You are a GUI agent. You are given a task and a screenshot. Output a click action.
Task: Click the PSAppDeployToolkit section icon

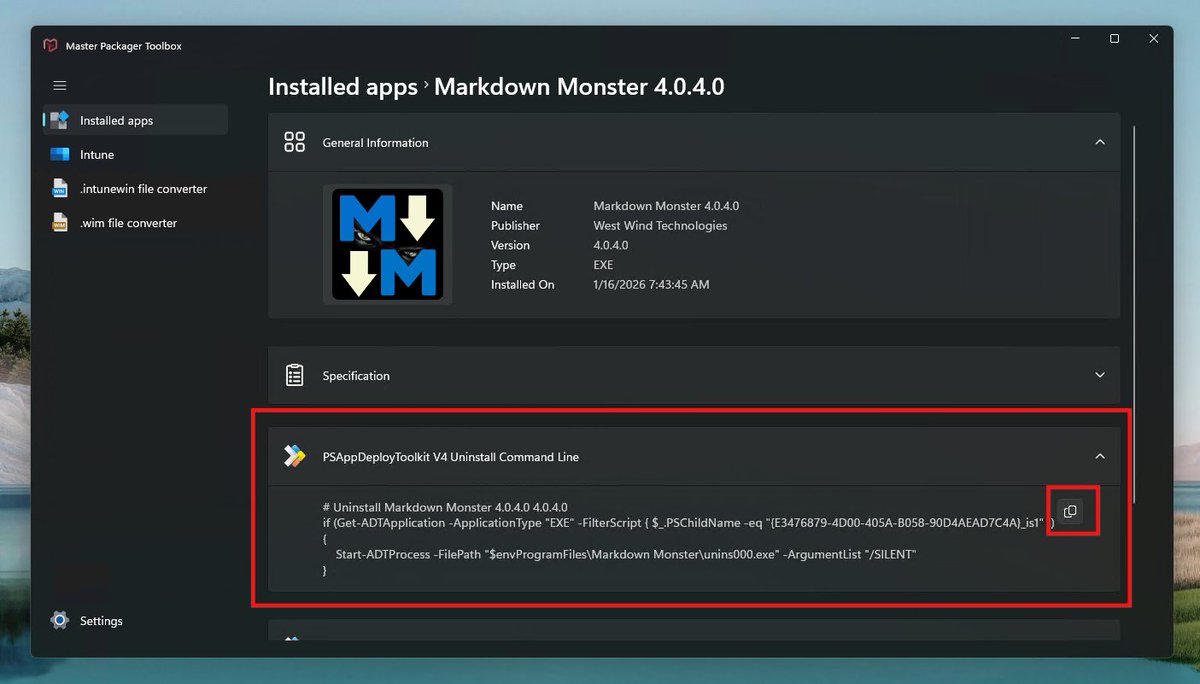[294, 456]
